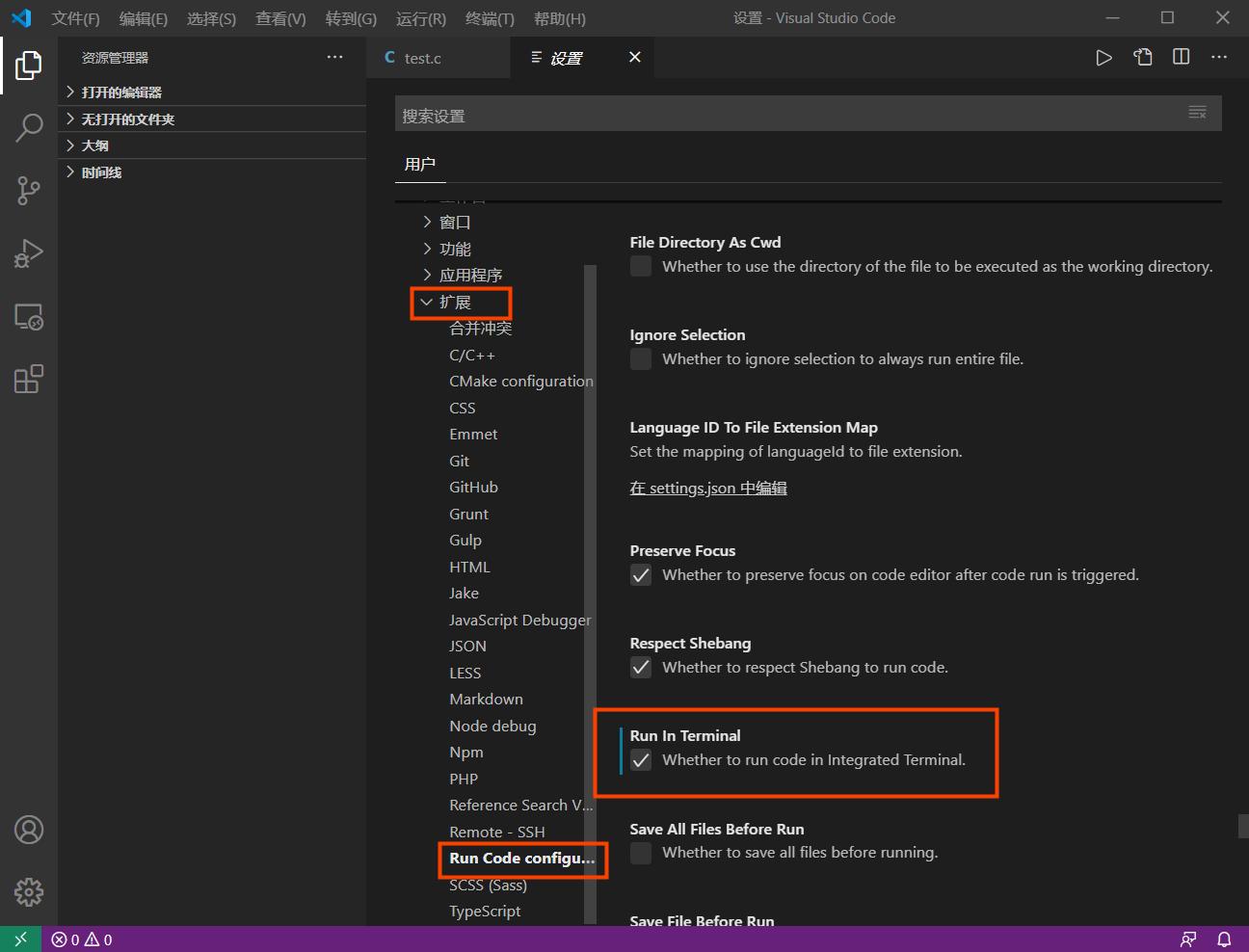Open the Search view in the activity bar

28,127
